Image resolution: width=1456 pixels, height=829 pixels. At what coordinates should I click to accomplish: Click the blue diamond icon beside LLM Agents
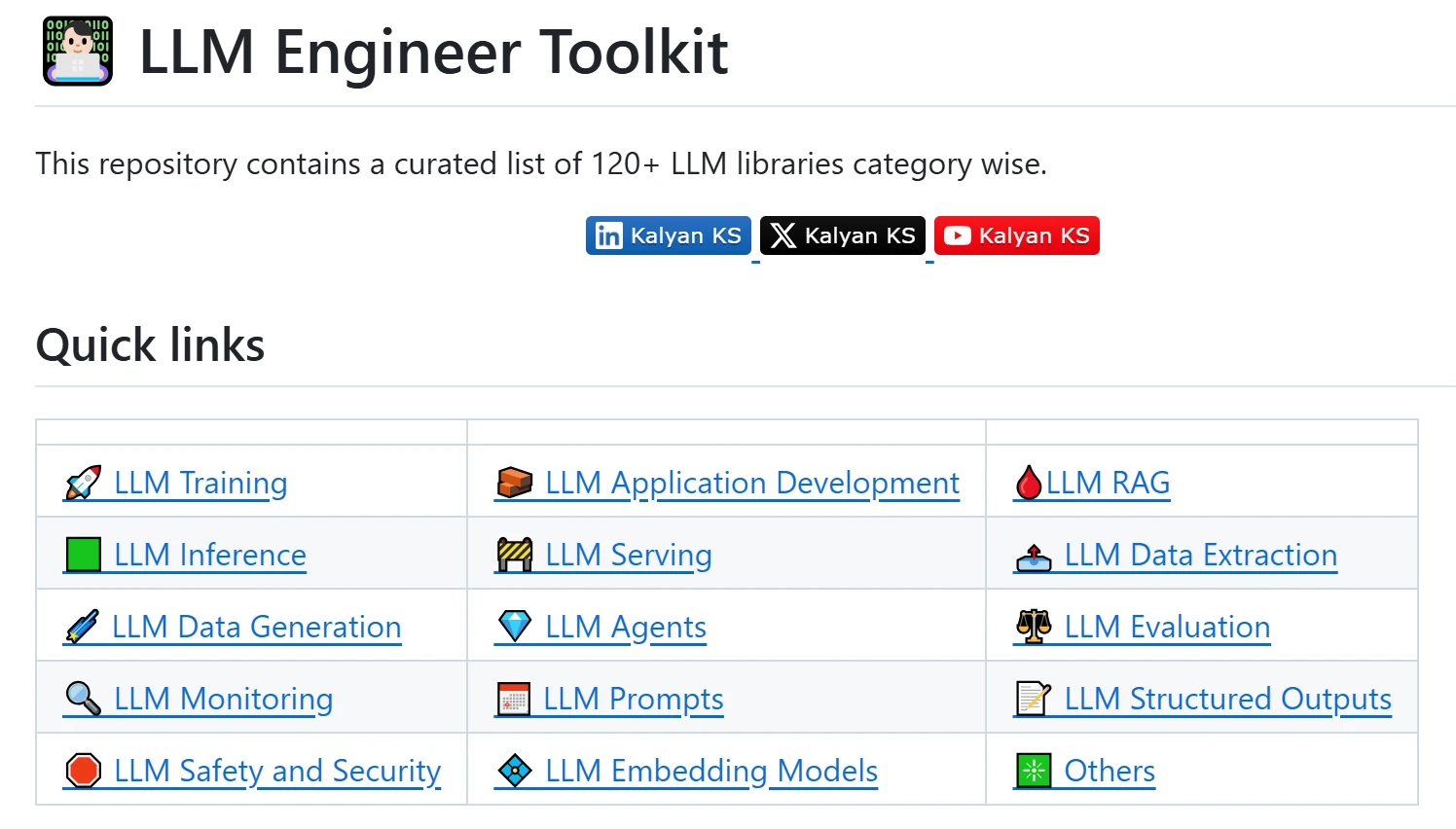516,626
